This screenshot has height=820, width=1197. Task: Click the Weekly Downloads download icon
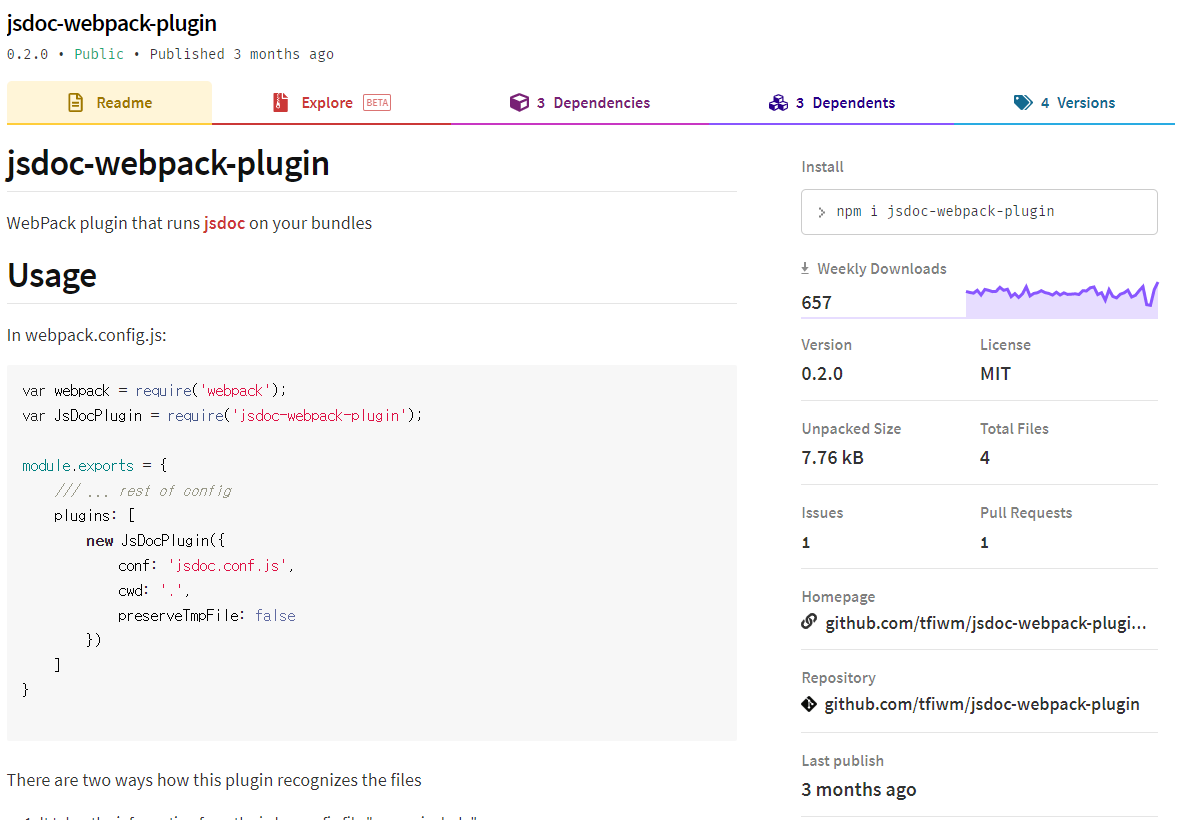coord(805,268)
